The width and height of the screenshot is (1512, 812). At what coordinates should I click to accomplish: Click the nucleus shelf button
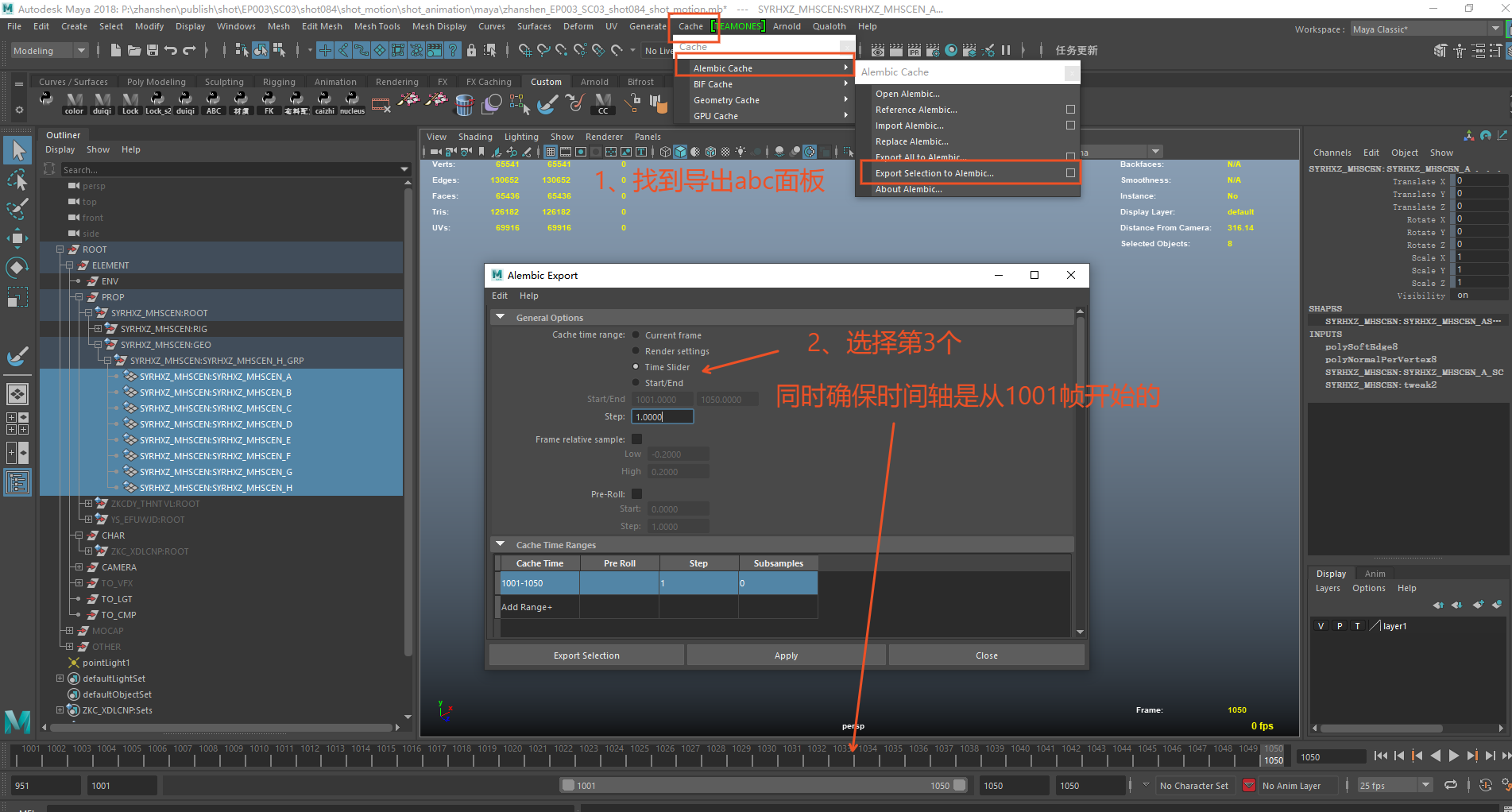click(x=352, y=102)
